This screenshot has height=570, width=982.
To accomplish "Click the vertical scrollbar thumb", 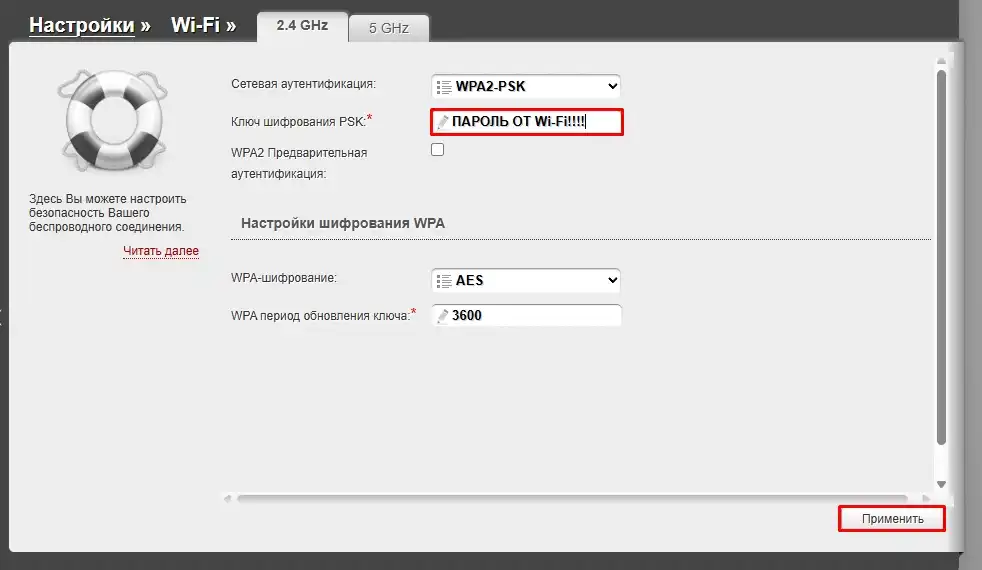I will [x=941, y=257].
